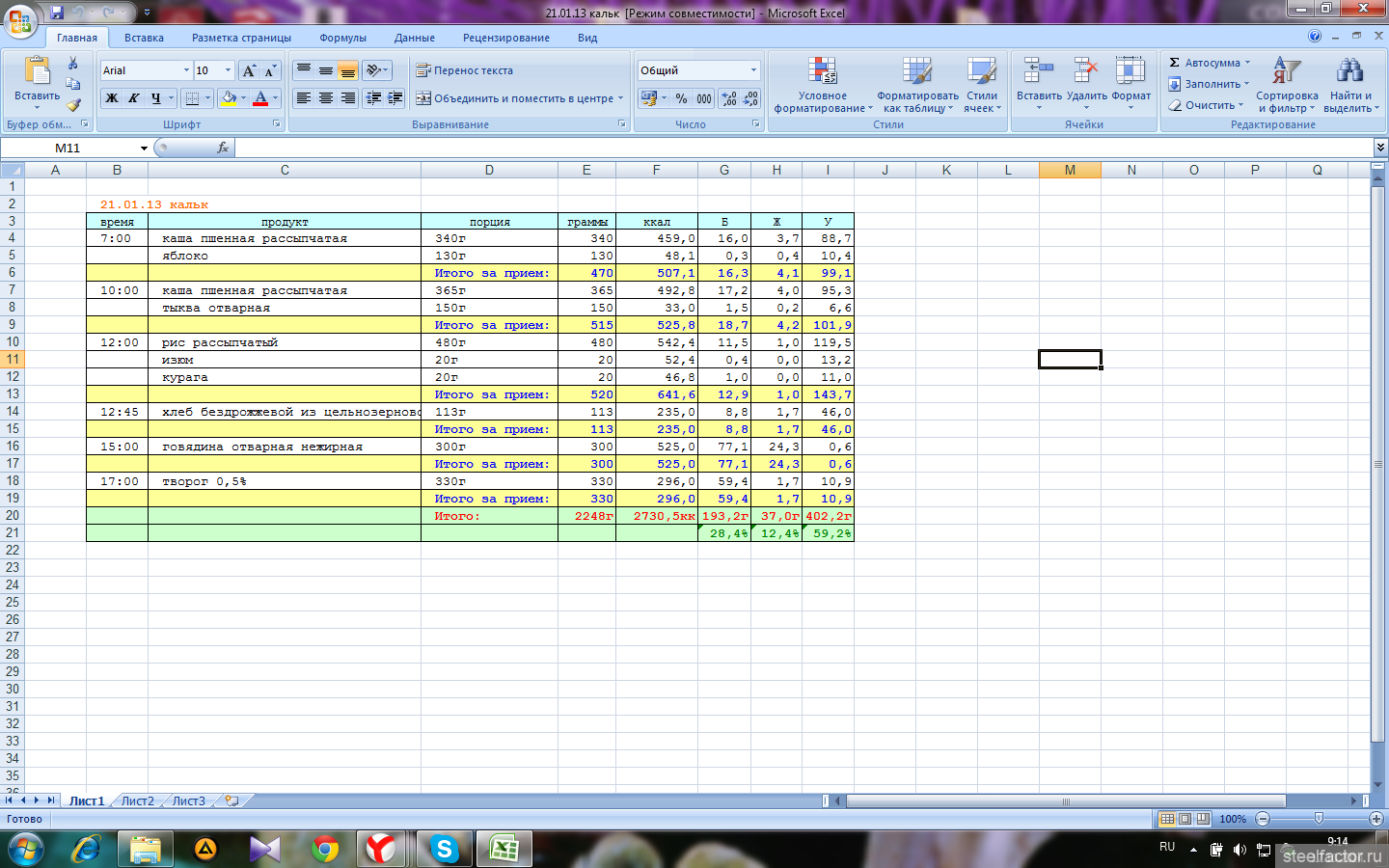Decrease font size with the small A icon
Image resolution: width=1389 pixels, height=868 pixels.
point(270,70)
